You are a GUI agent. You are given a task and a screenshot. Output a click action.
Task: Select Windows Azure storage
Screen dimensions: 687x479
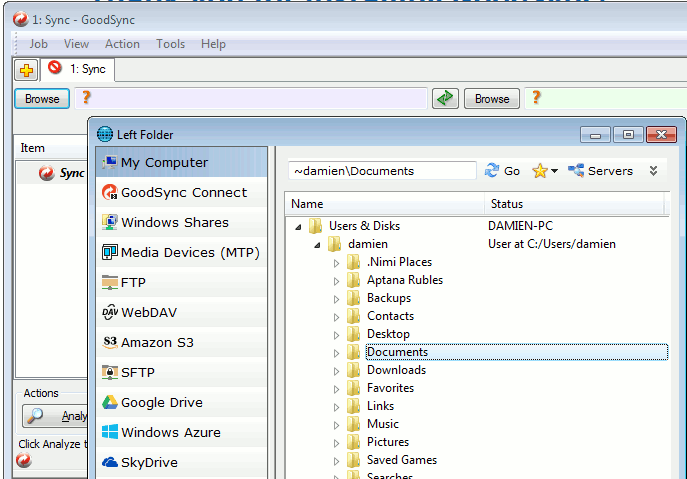coord(181,433)
